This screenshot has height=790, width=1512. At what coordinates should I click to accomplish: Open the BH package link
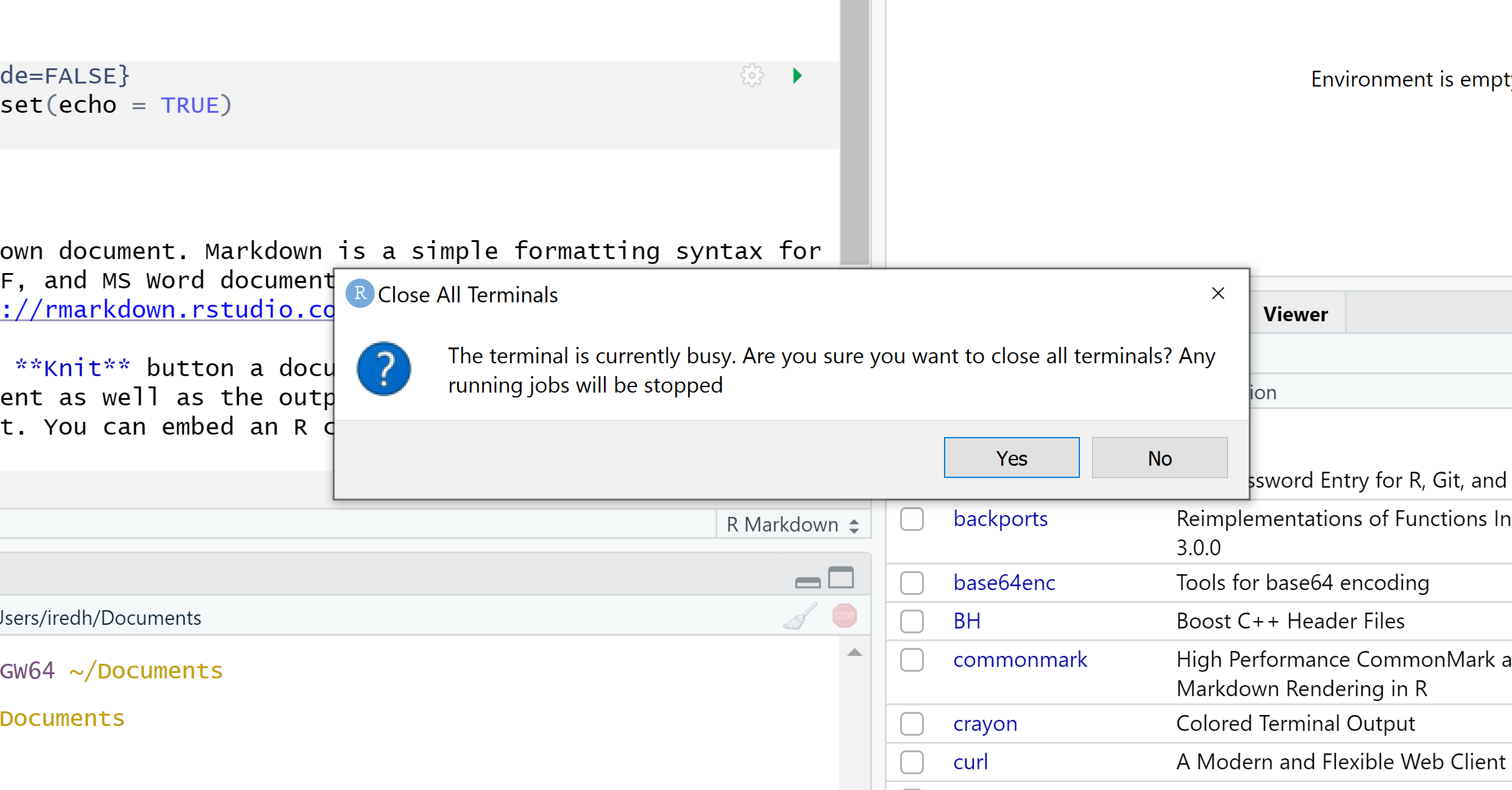coord(966,621)
